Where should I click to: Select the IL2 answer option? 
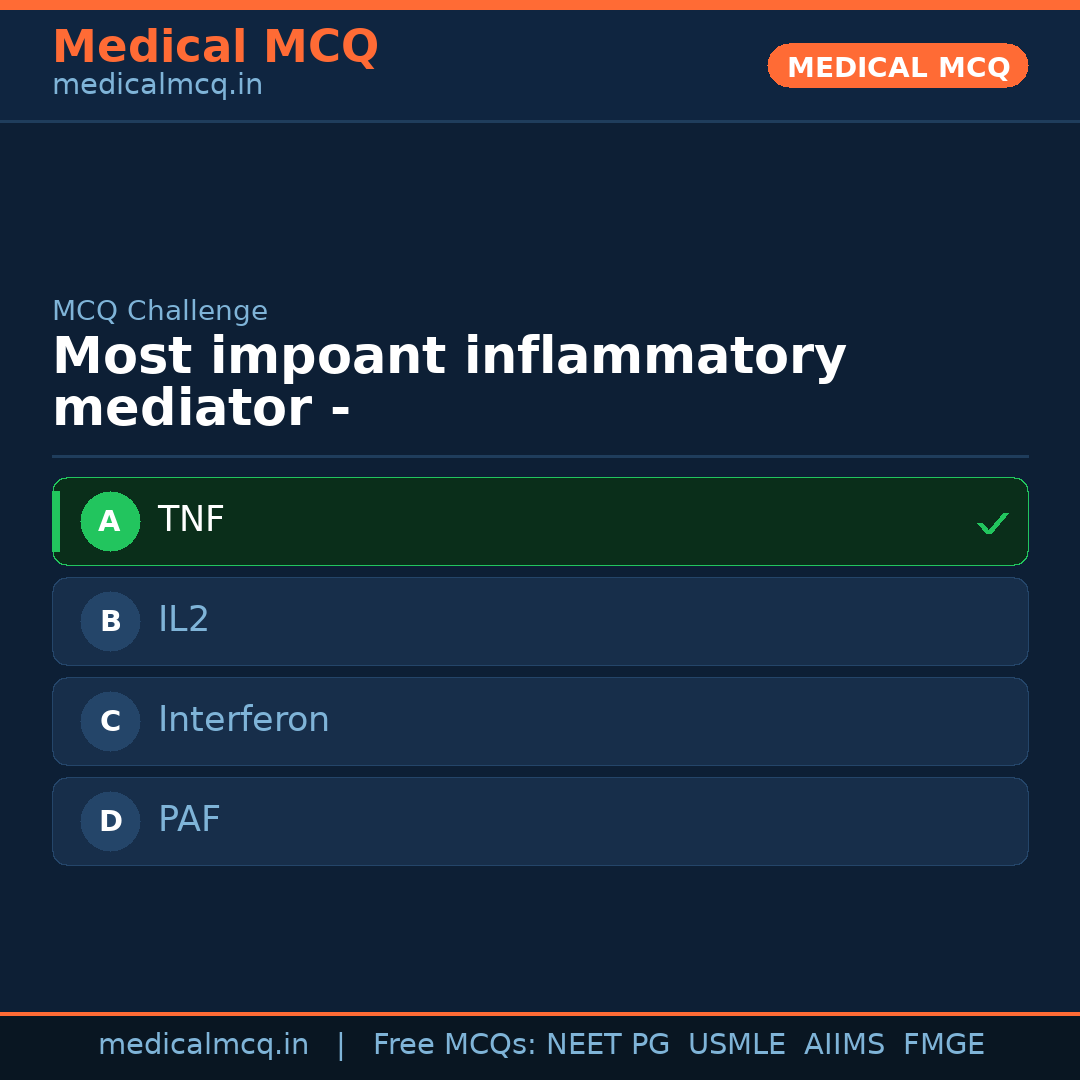(x=540, y=621)
